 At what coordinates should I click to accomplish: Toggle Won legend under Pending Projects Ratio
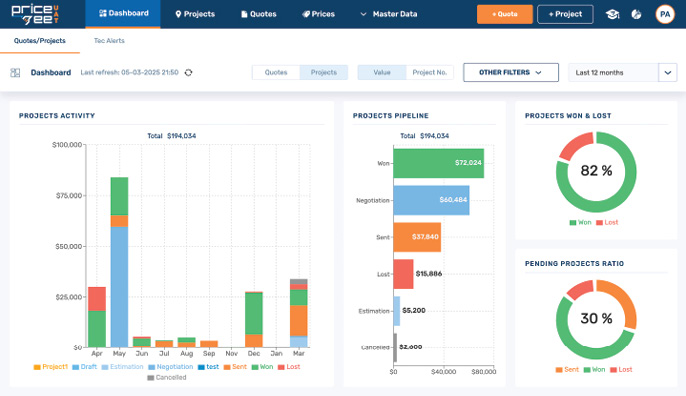tap(594, 369)
